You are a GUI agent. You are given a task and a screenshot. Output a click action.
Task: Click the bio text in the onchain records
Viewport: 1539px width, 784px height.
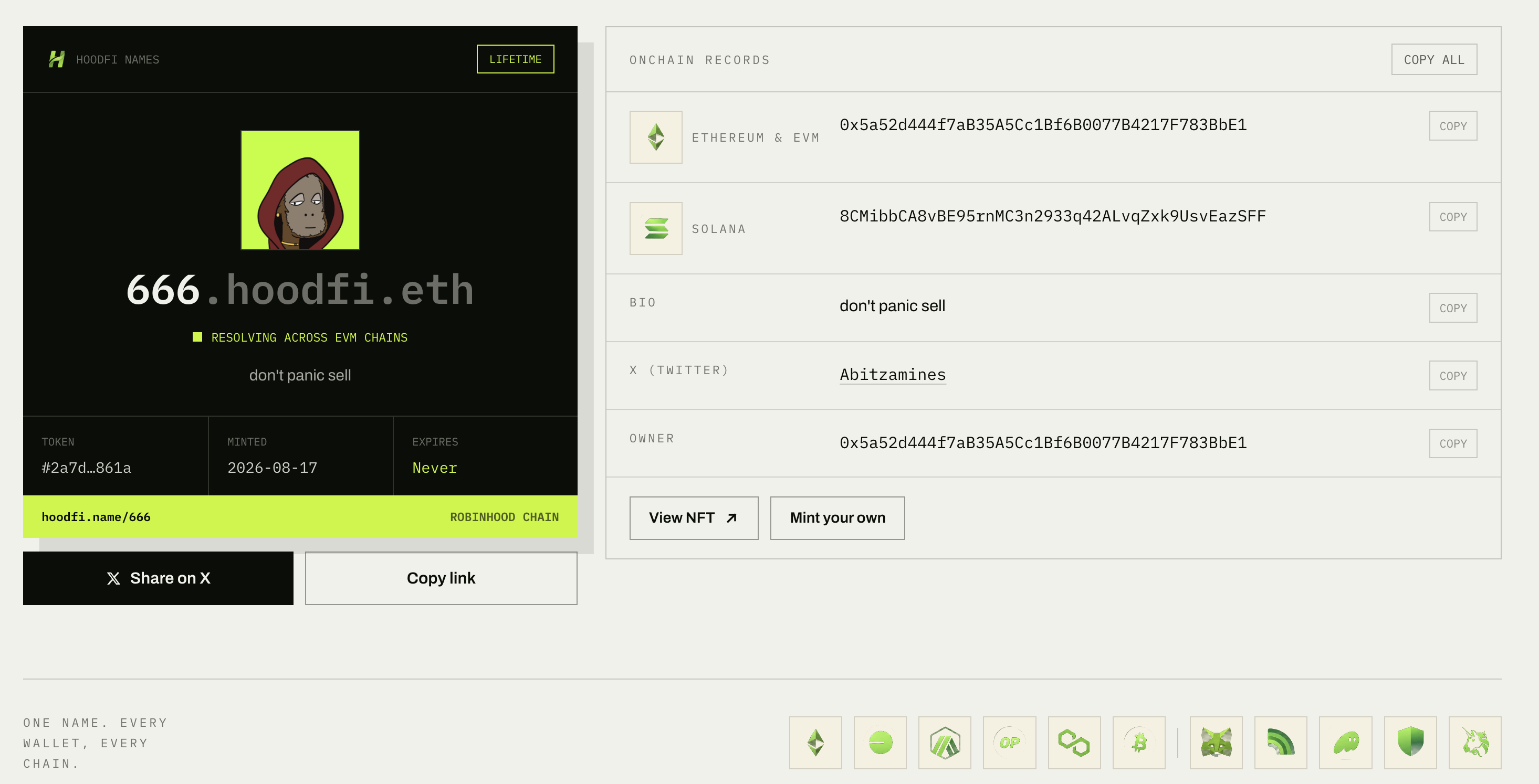892,306
